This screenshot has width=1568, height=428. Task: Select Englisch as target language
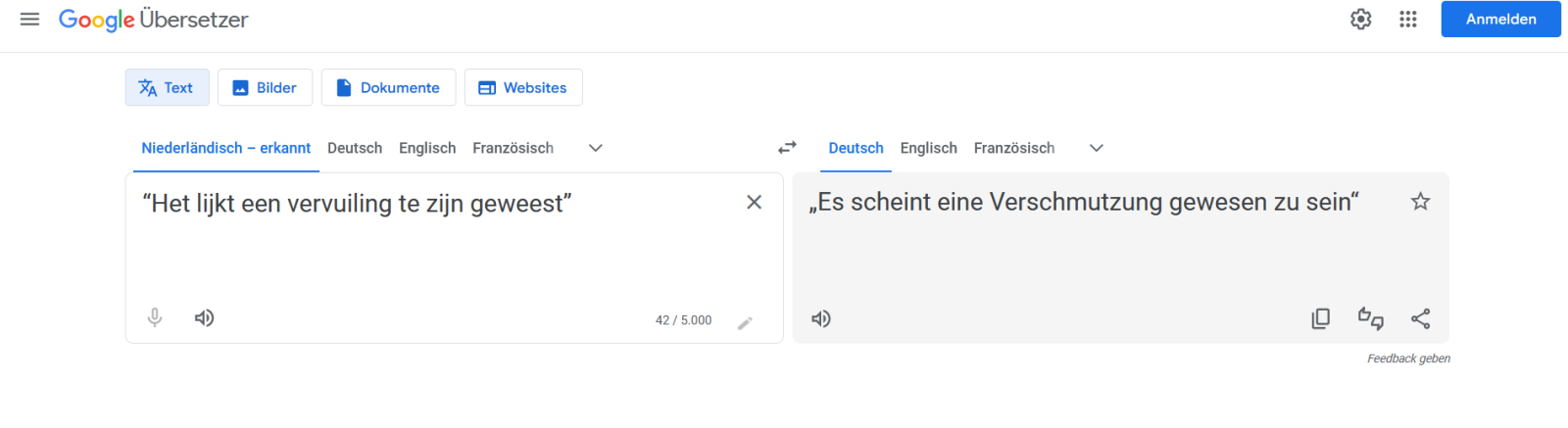928,148
